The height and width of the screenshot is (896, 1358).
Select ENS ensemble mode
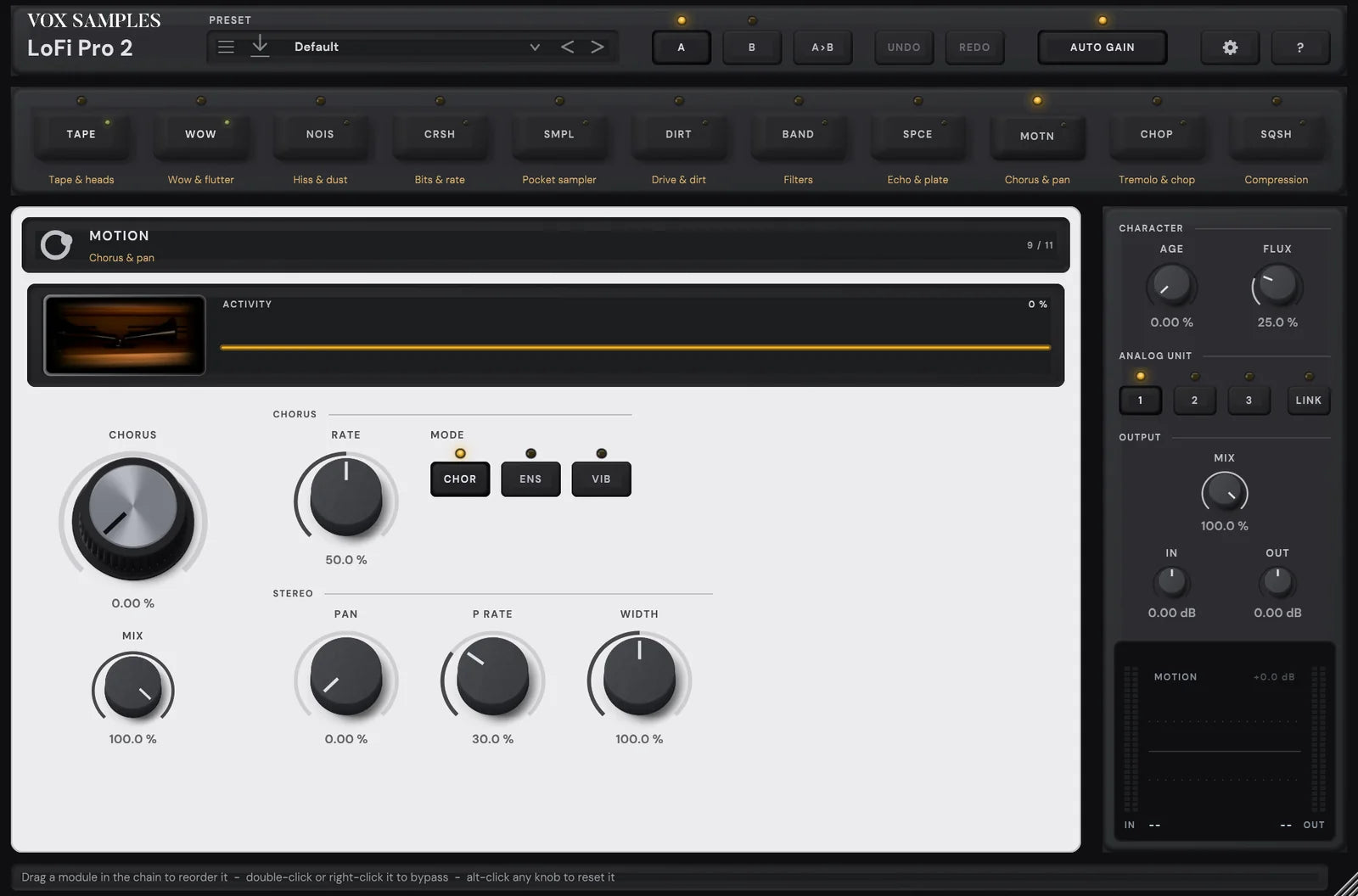coord(530,479)
